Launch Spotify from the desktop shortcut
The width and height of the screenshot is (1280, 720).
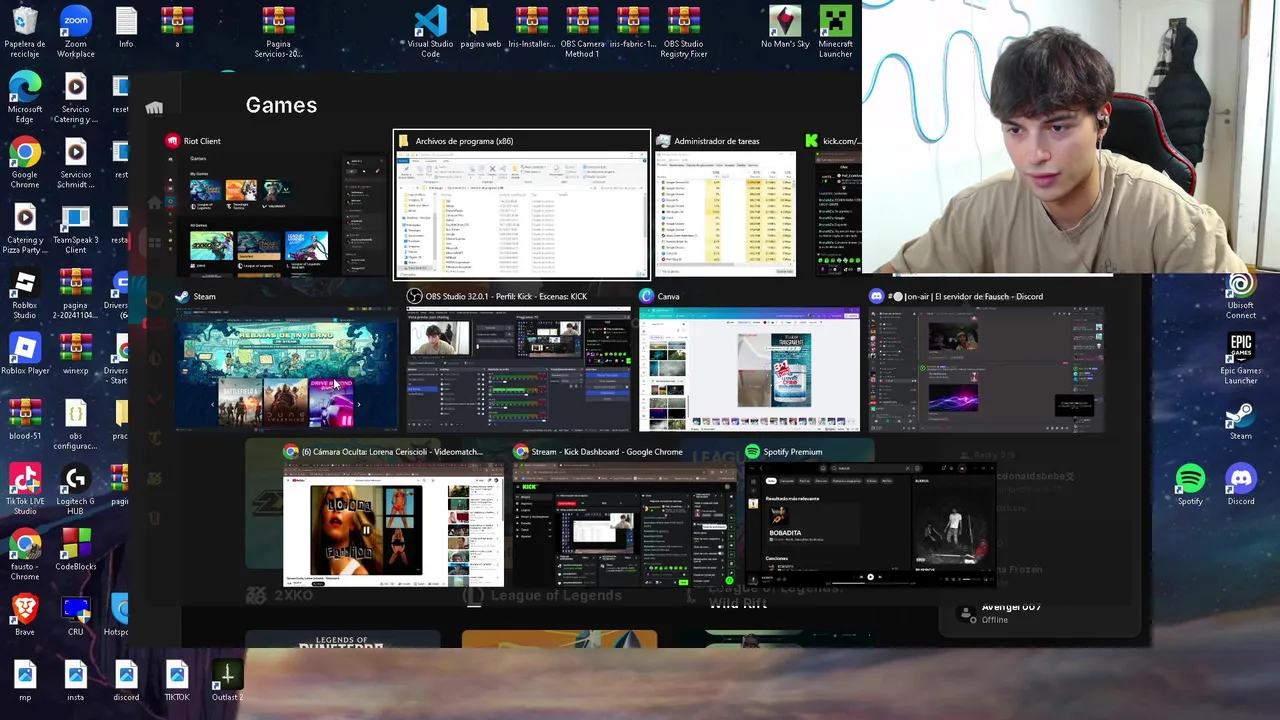pyautogui.click(x=1190, y=484)
